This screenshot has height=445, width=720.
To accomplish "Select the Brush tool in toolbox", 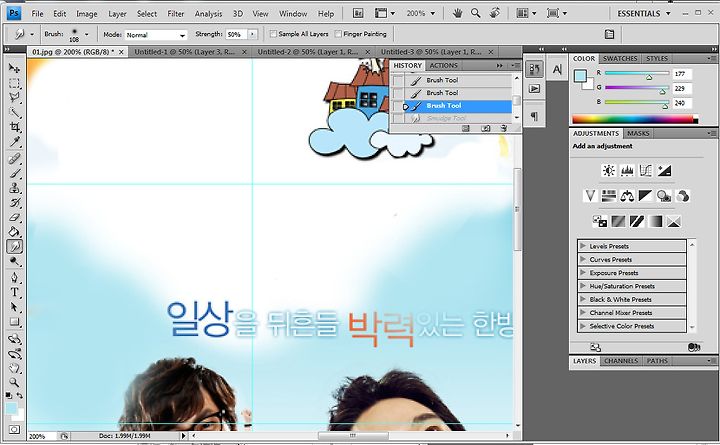I will (14, 173).
